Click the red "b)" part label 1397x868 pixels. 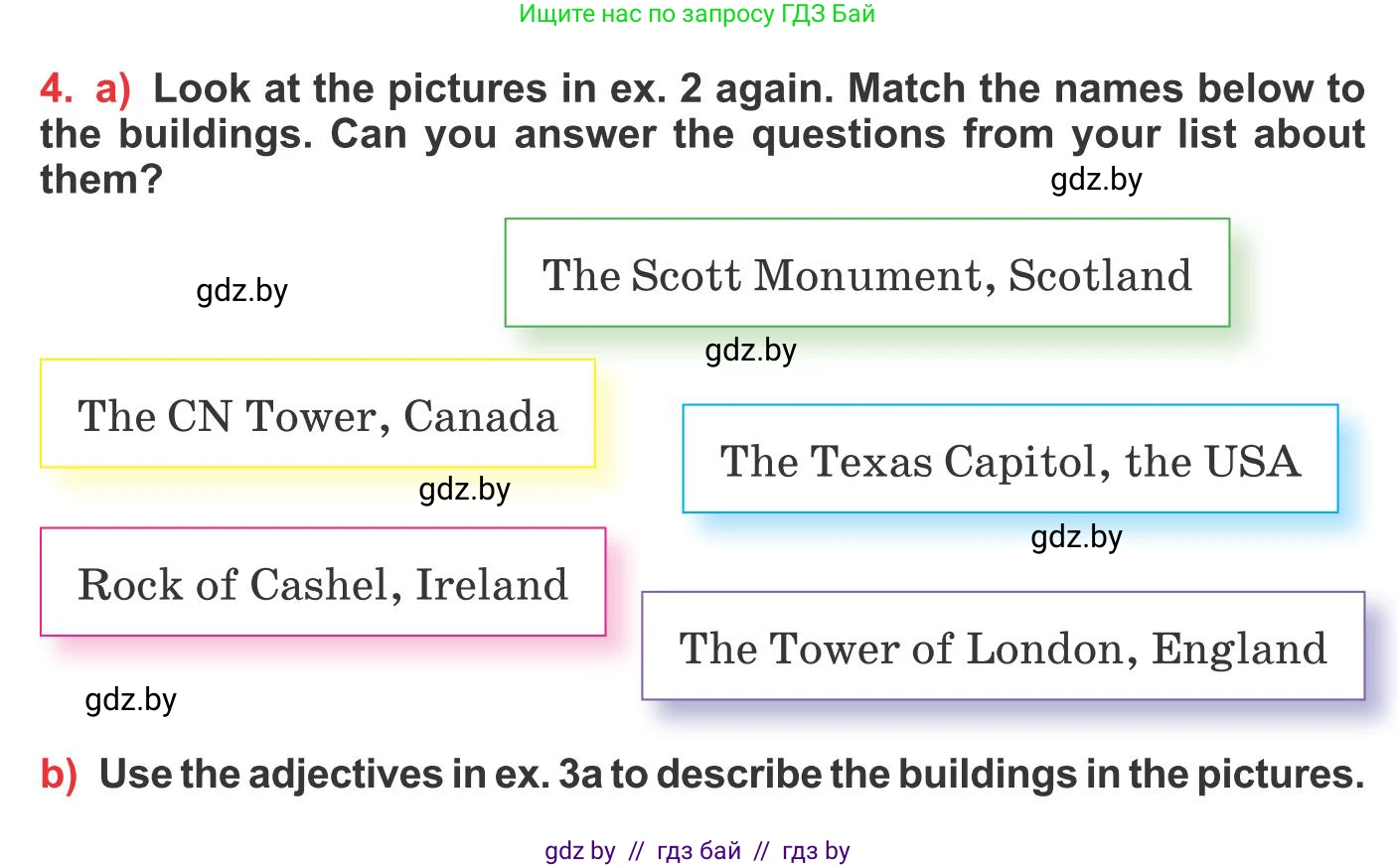[x=59, y=774]
